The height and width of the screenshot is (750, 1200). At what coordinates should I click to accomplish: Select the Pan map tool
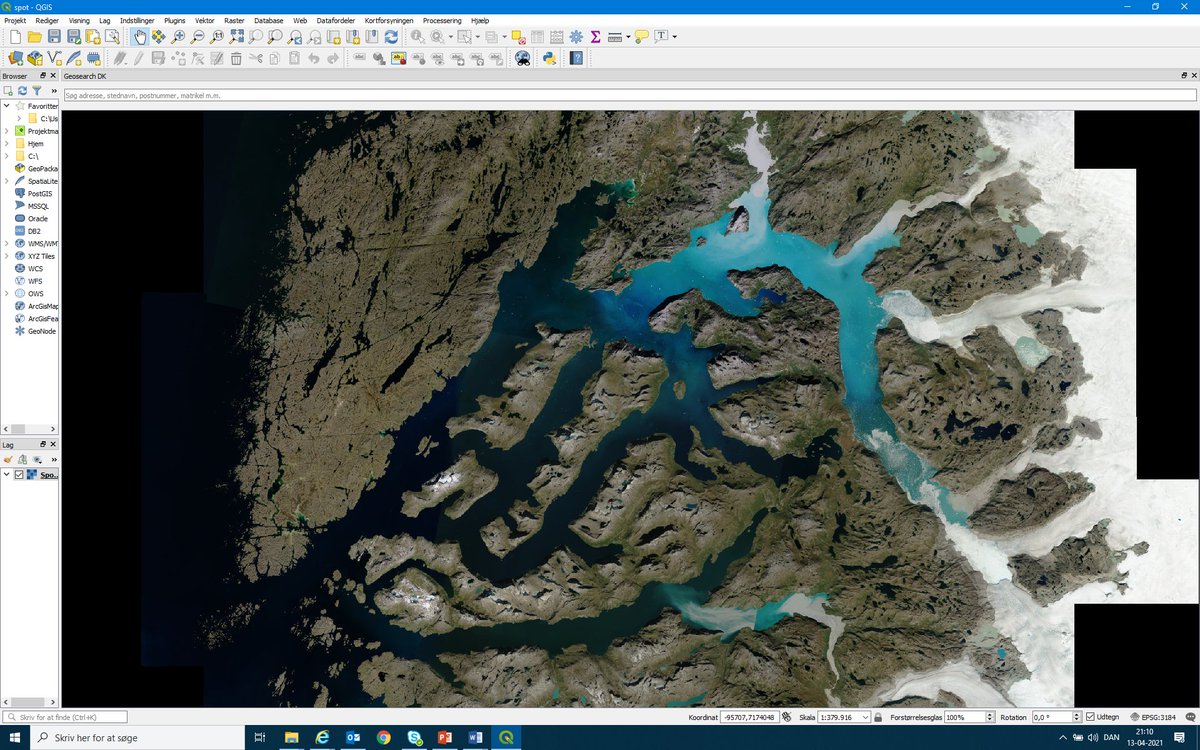(141, 36)
